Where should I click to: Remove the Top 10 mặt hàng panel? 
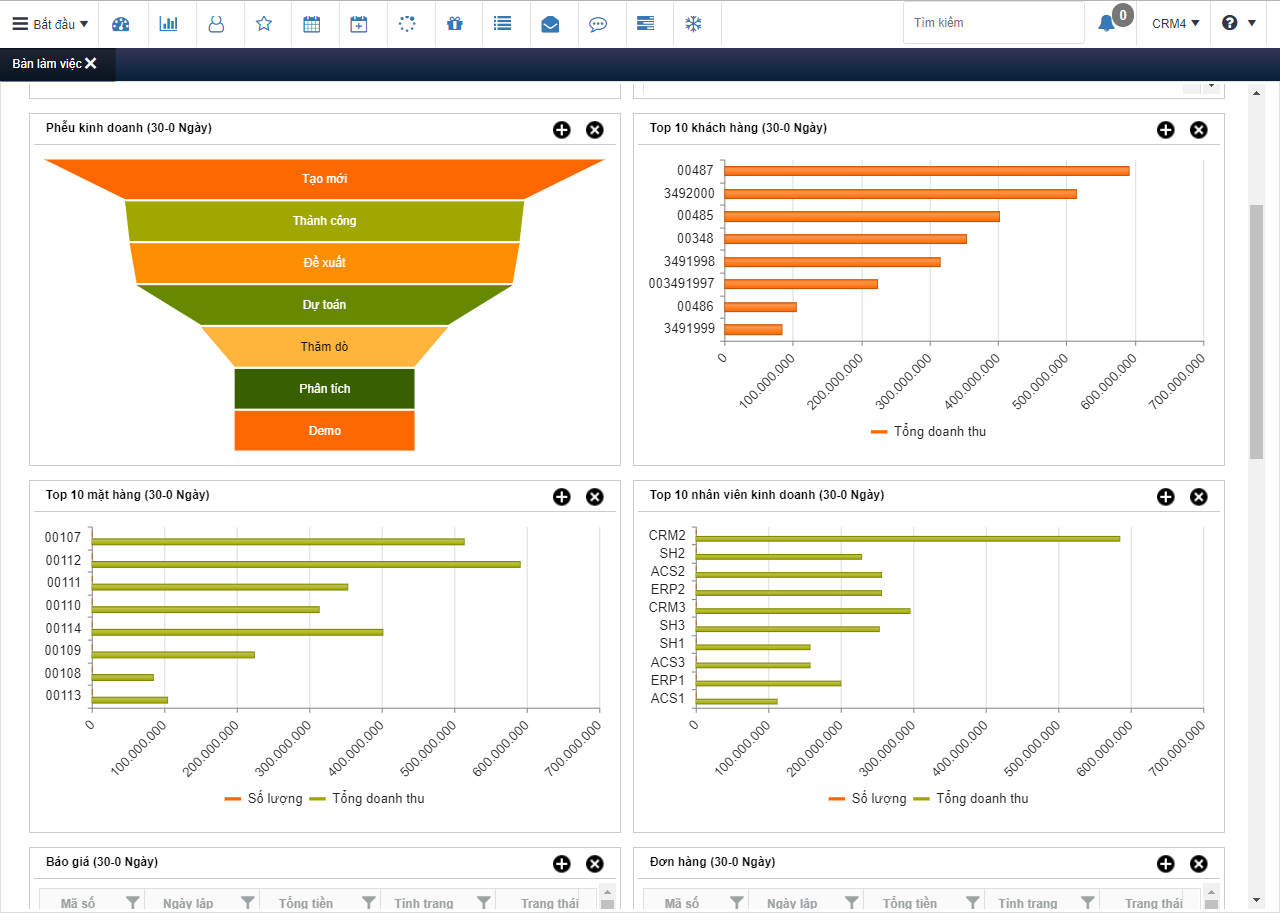click(595, 497)
